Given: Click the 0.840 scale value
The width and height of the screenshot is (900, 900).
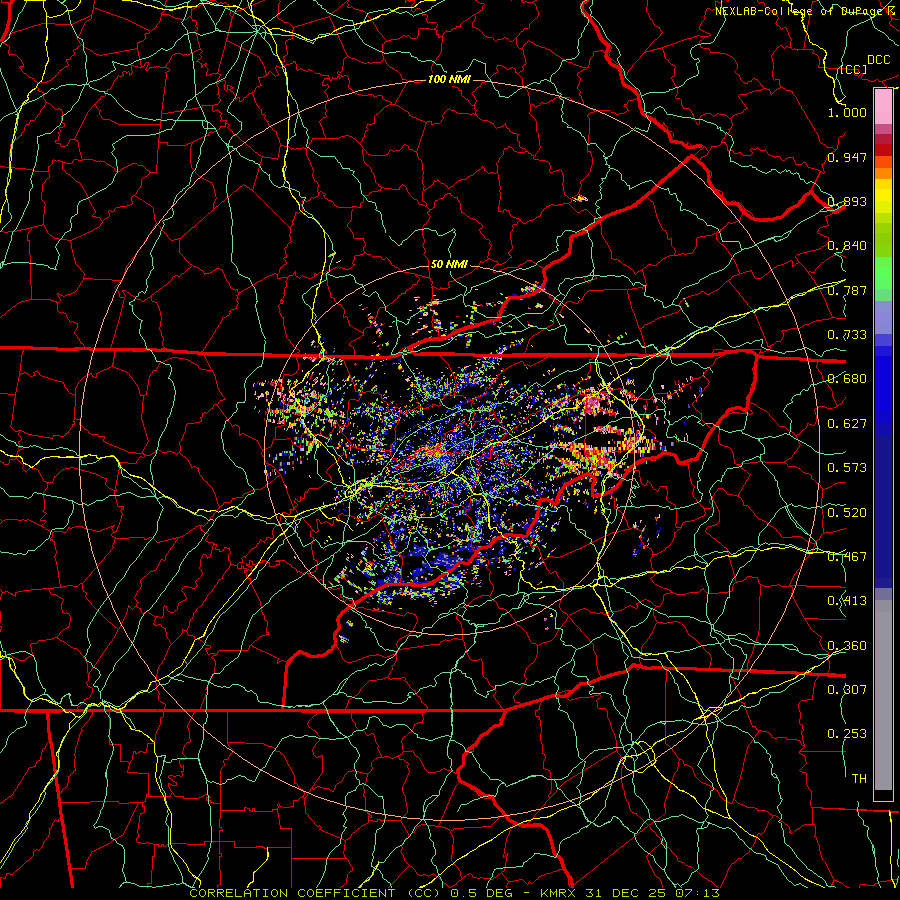Looking at the screenshot, I should [847, 246].
